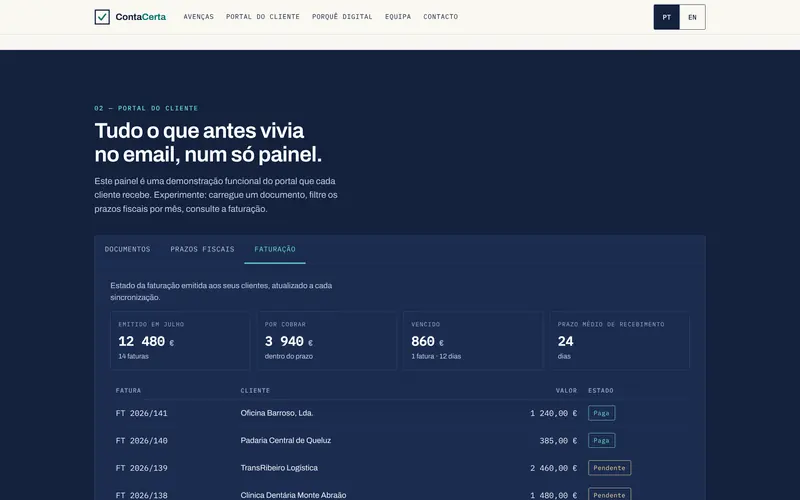Click Paga badge for FT 2026/141

click(602, 413)
